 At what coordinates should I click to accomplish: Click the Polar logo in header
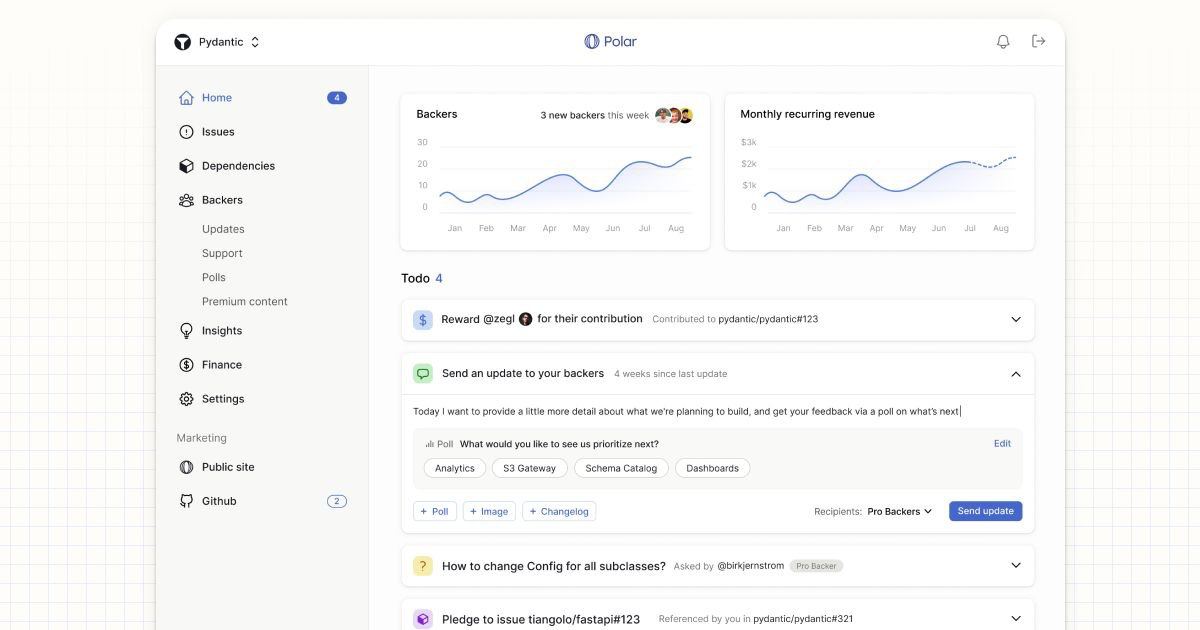pos(610,42)
